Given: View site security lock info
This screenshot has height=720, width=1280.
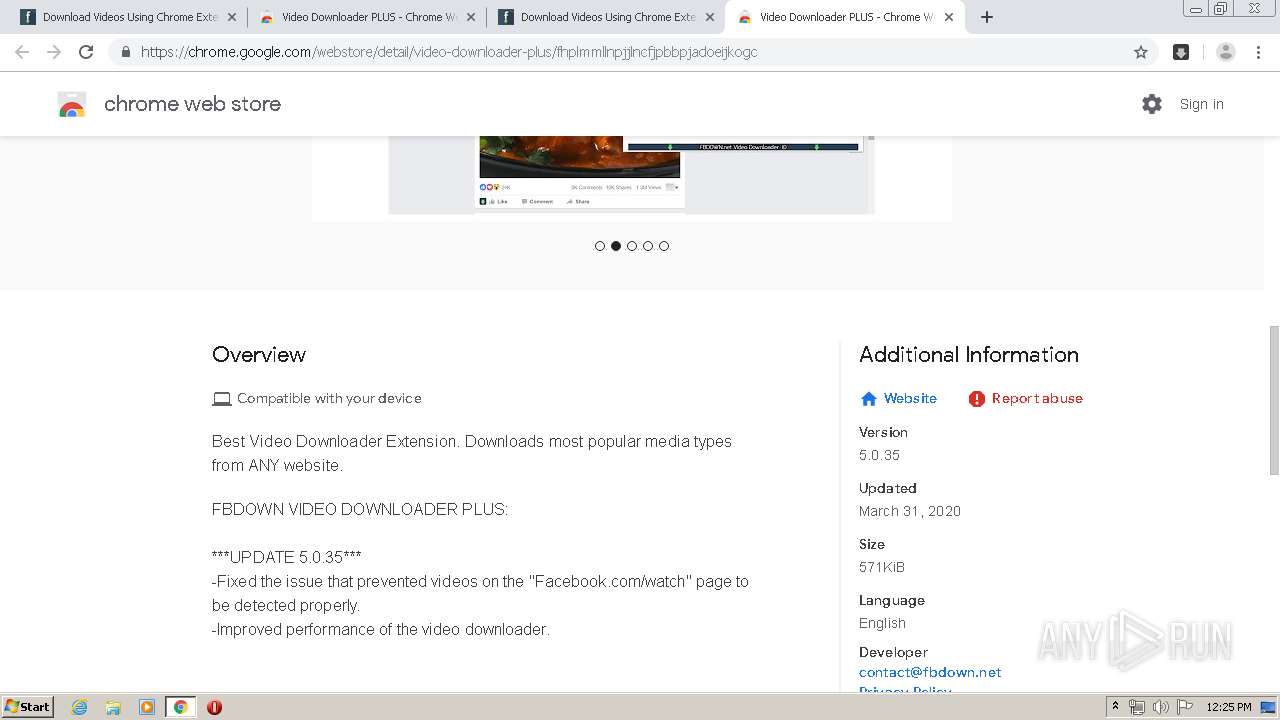Looking at the screenshot, I should pos(125,52).
